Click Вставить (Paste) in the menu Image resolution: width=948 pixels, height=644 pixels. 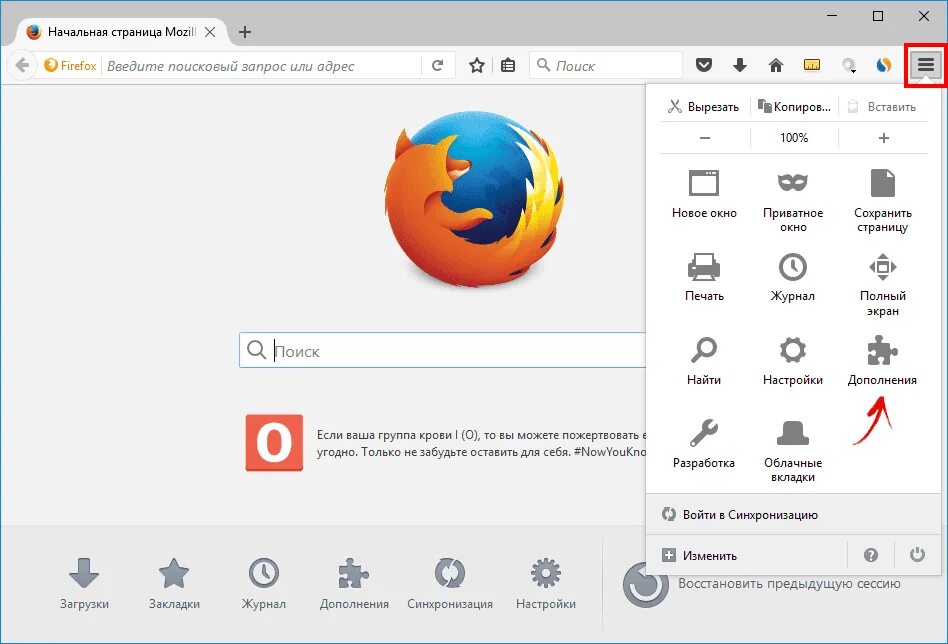(x=882, y=107)
